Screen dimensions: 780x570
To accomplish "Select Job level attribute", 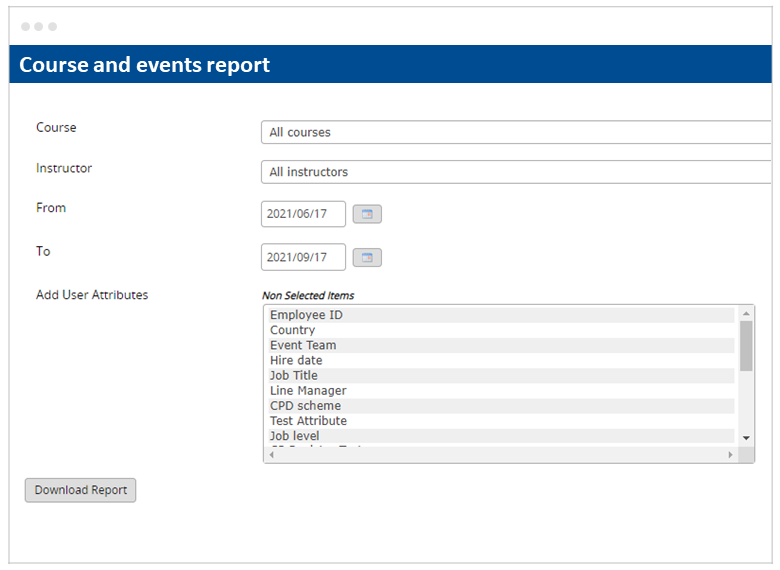I will point(501,436).
